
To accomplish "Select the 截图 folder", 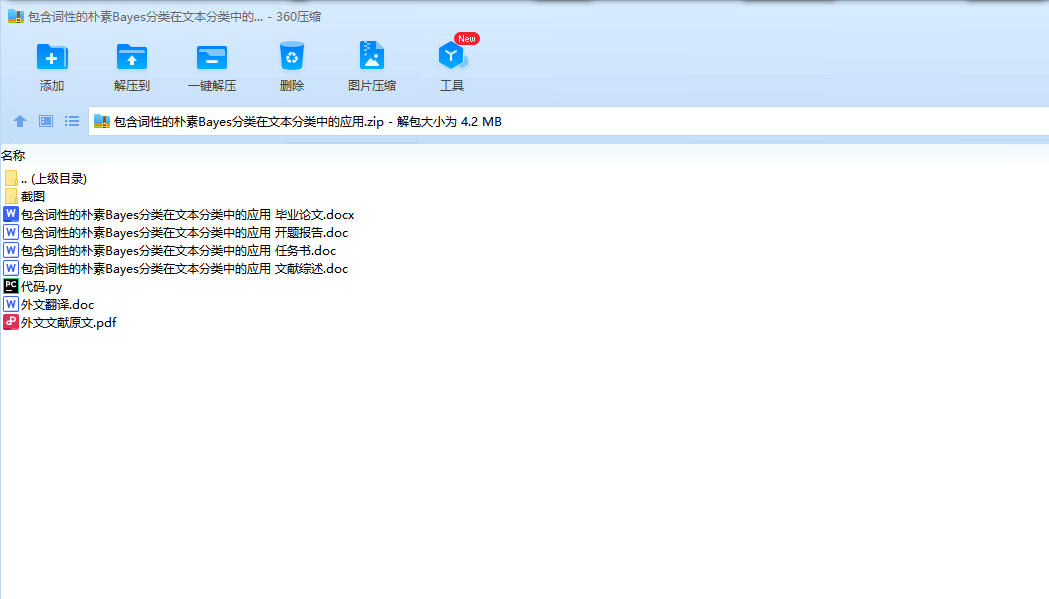I will pos(25,196).
